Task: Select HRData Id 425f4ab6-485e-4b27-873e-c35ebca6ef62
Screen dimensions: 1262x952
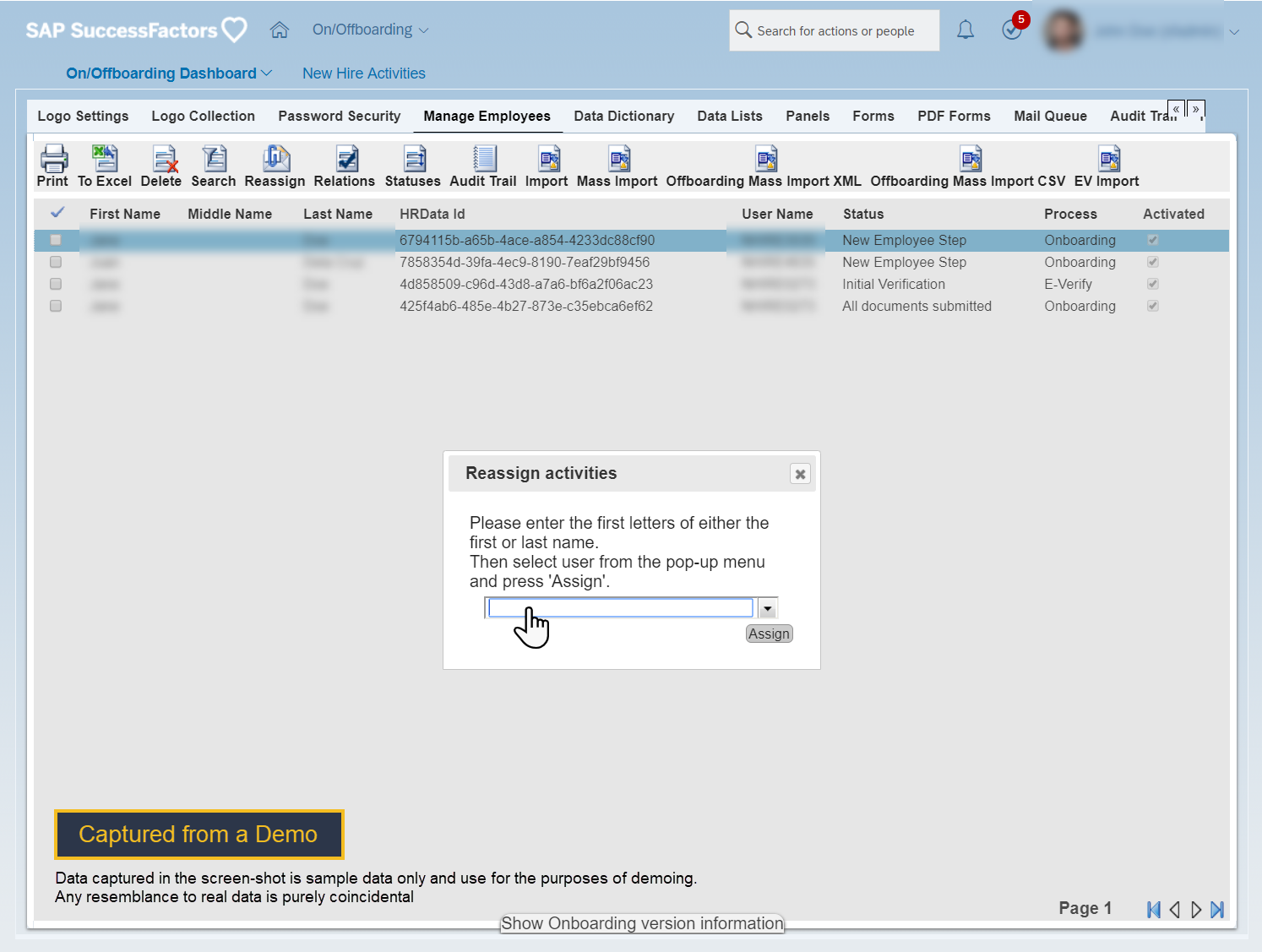Action: pos(526,306)
